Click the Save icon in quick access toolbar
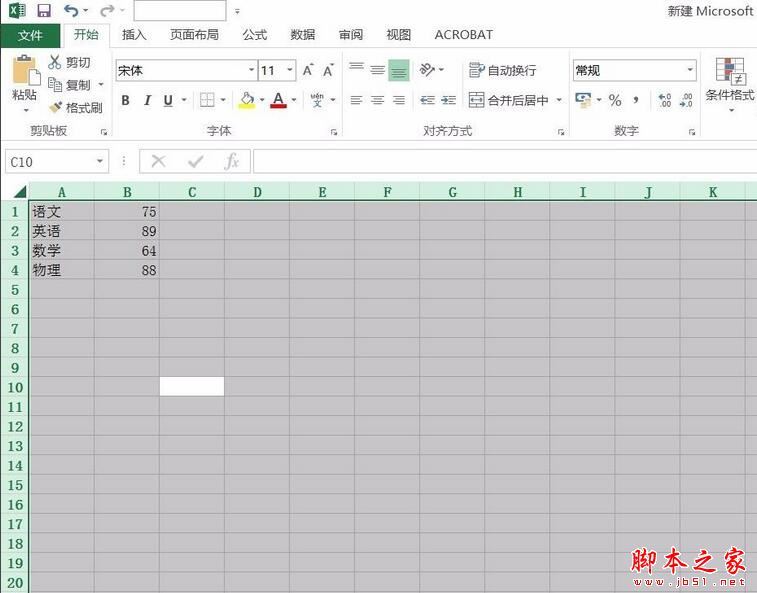This screenshot has width=757, height=593. click(44, 11)
